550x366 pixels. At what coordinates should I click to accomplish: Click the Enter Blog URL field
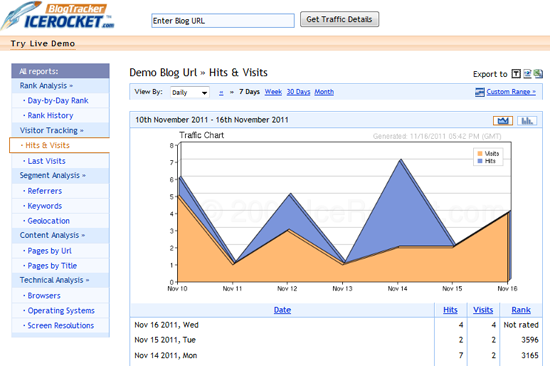[223, 21]
